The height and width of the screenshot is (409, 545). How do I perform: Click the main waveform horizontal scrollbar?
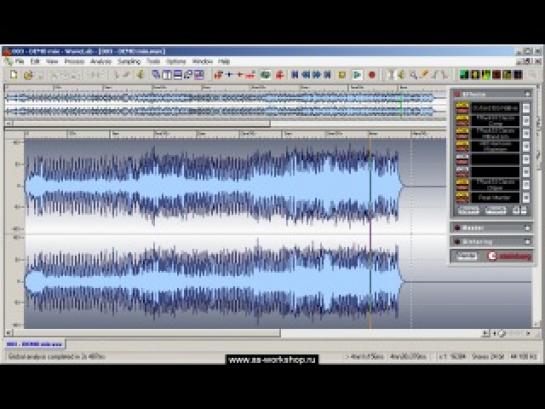click(147, 333)
